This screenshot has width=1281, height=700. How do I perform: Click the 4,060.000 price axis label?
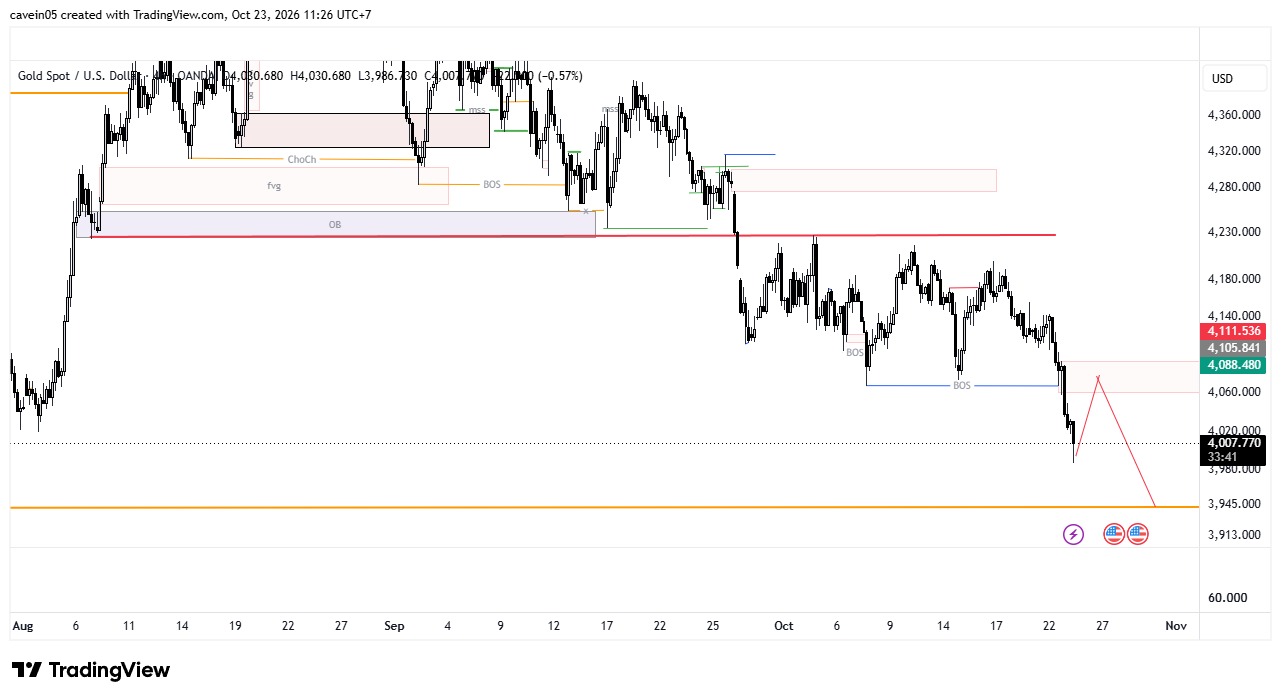coord(1232,392)
